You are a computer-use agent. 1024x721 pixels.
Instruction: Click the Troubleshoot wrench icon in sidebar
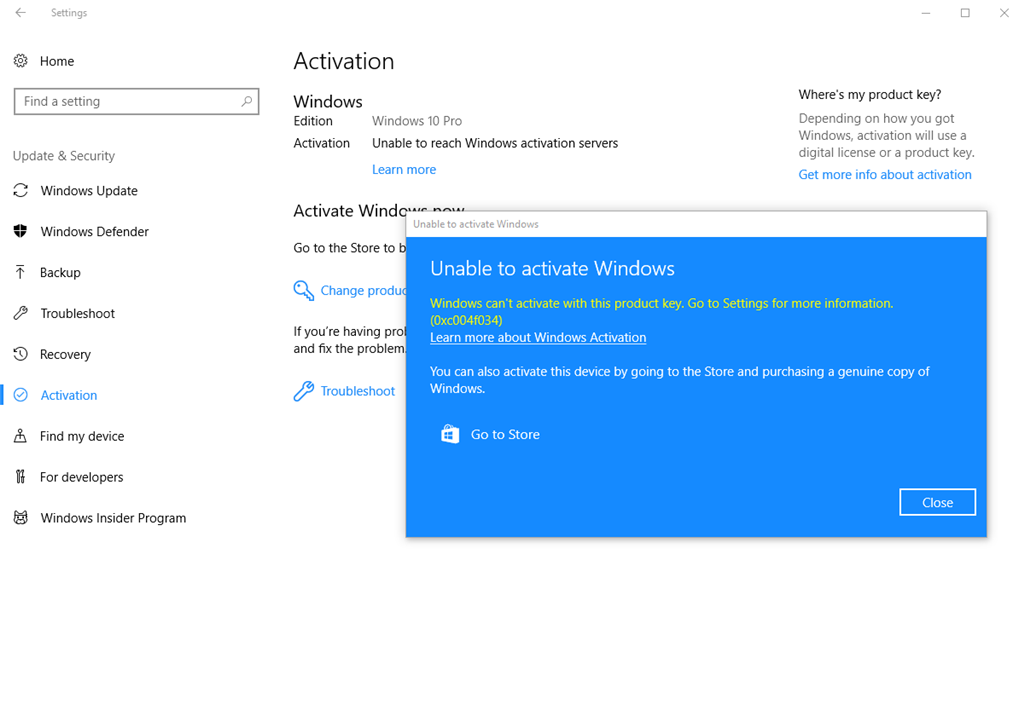20,313
